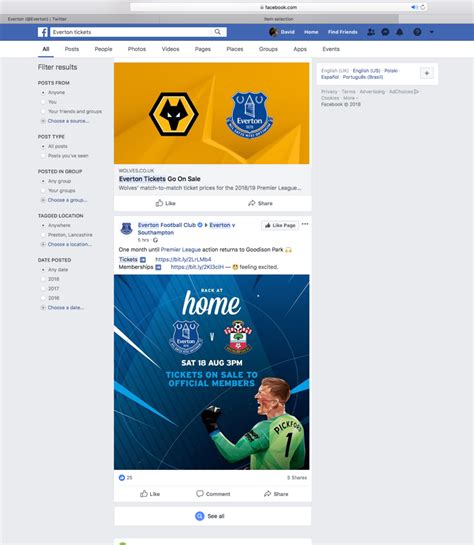Select the 'You' posts-from radio option
The height and width of the screenshot is (545, 474).
point(43,102)
